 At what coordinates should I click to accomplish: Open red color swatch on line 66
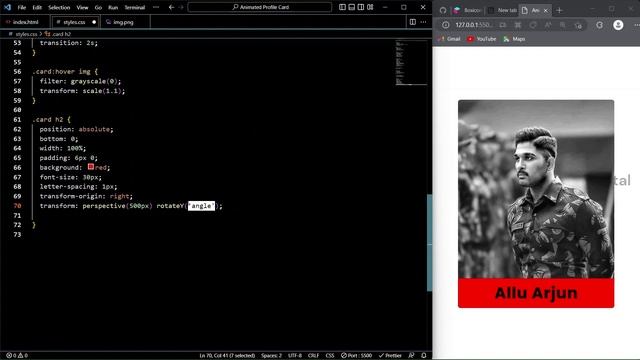click(x=91, y=167)
